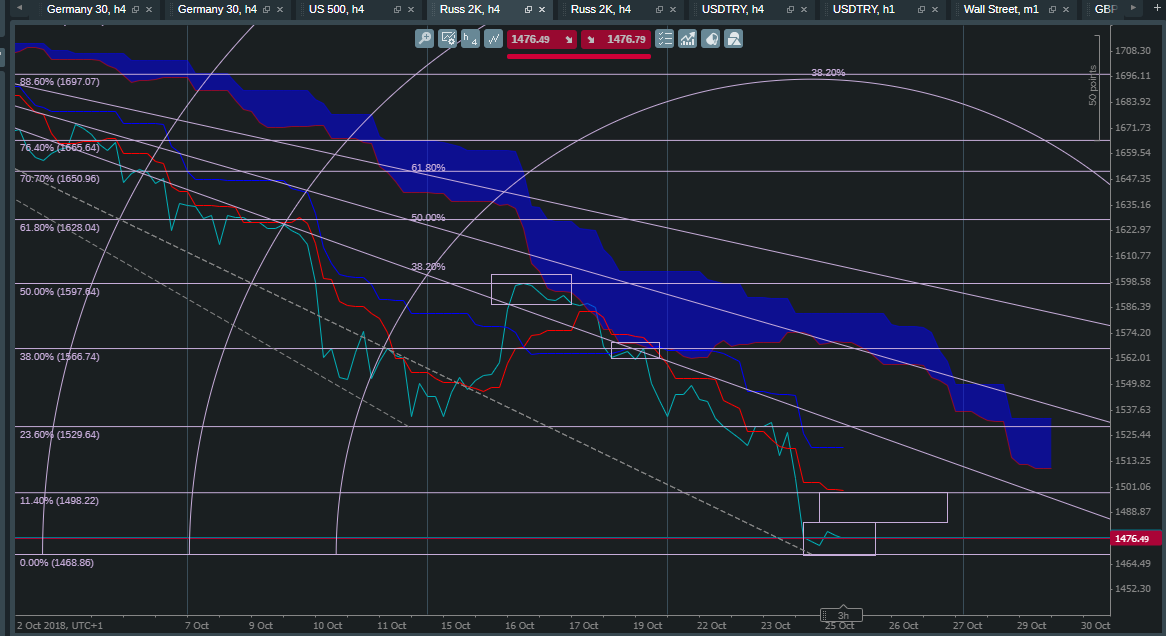Select the 50.00% (1597.64) Fibonacci label

coord(59,292)
